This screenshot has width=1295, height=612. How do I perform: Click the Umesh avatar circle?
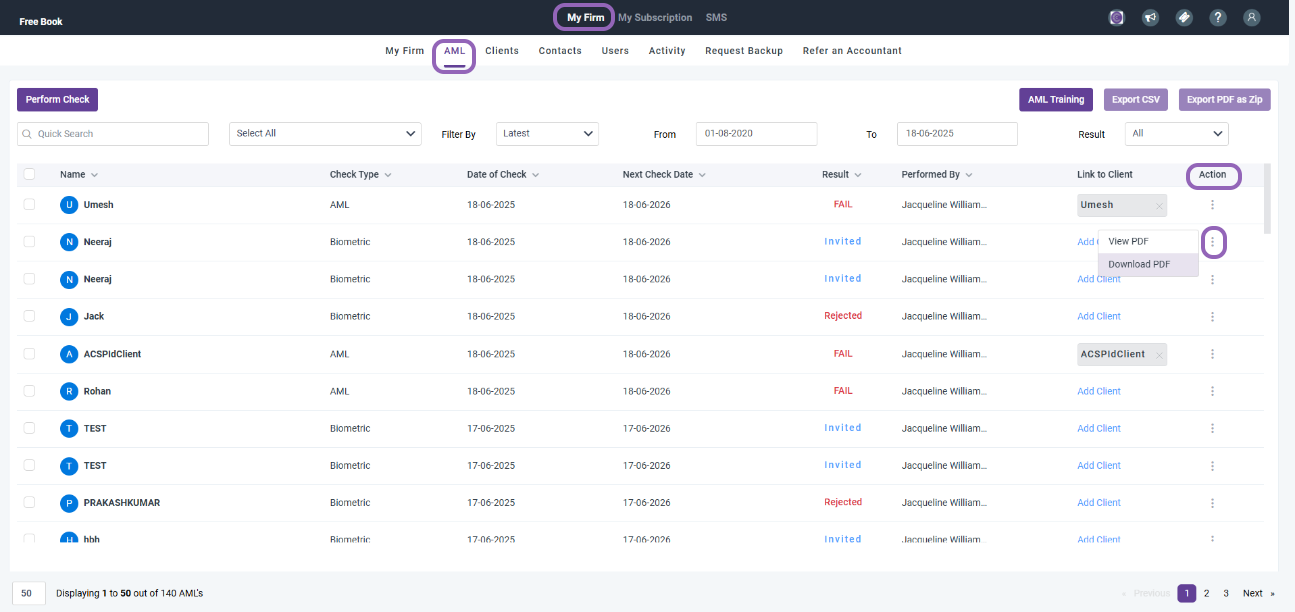tap(69, 205)
